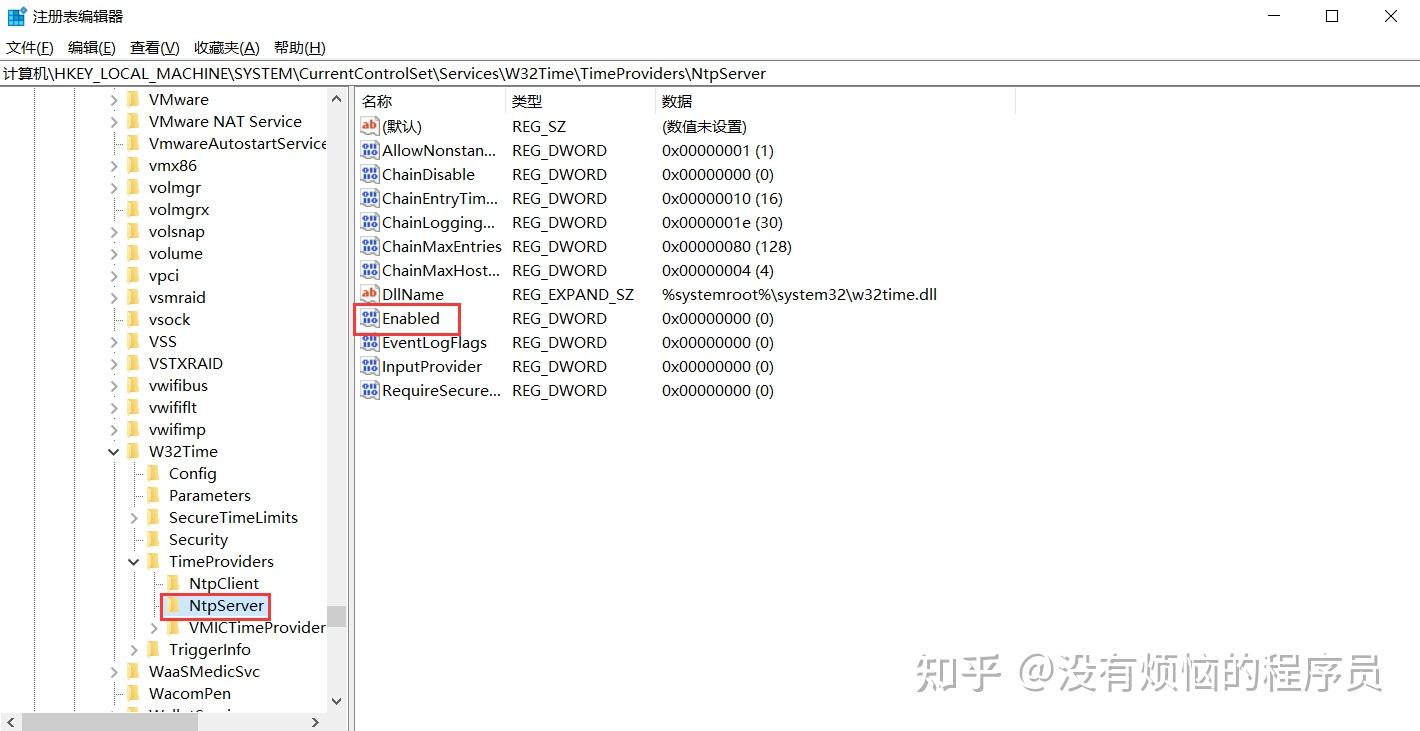The height and width of the screenshot is (731, 1420).
Task: Click the ab string icon beside DllName
Action: tap(369, 294)
